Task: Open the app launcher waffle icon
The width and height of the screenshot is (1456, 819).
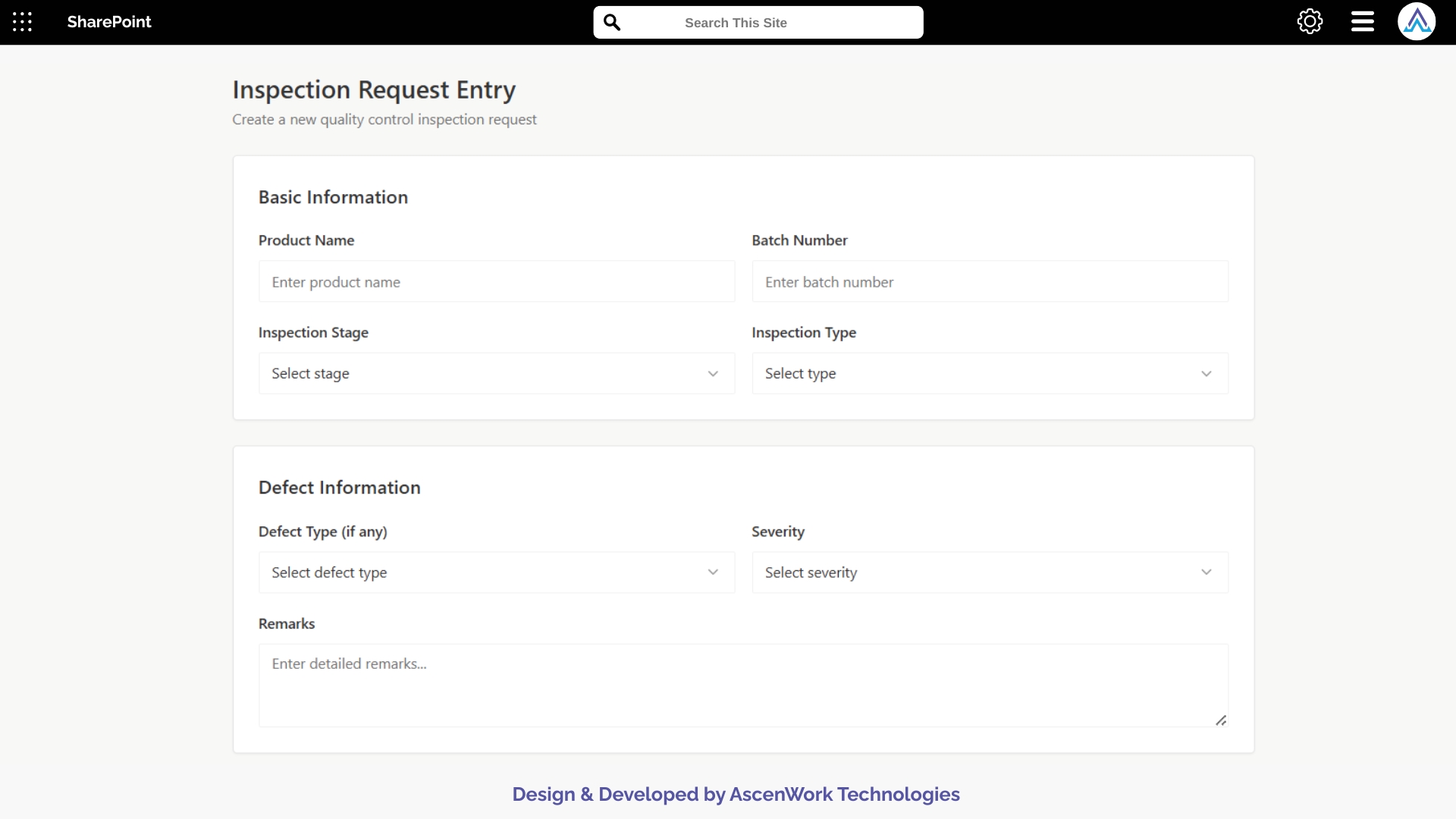Action: (x=22, y=22)
